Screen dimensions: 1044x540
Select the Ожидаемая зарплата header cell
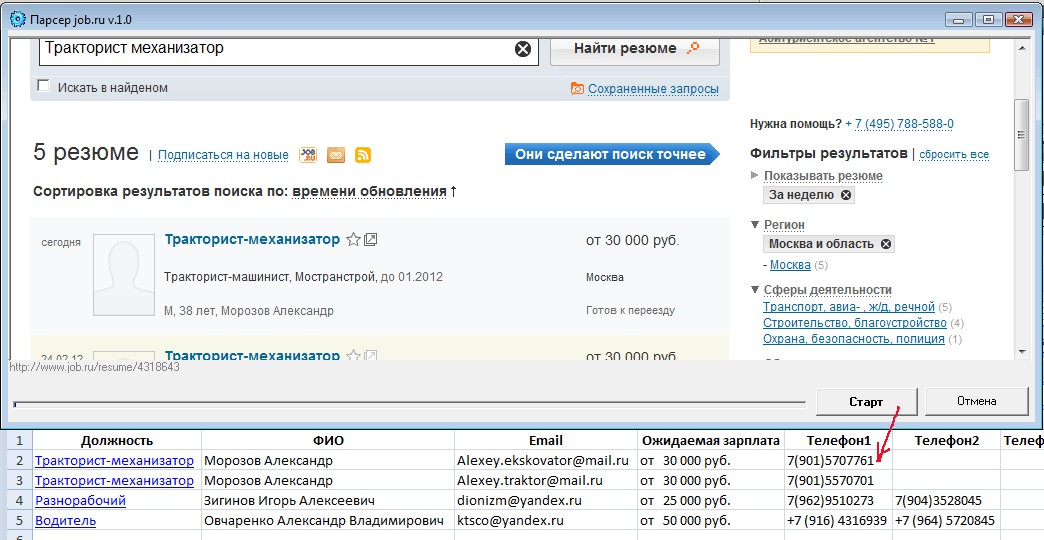point(710,440)
